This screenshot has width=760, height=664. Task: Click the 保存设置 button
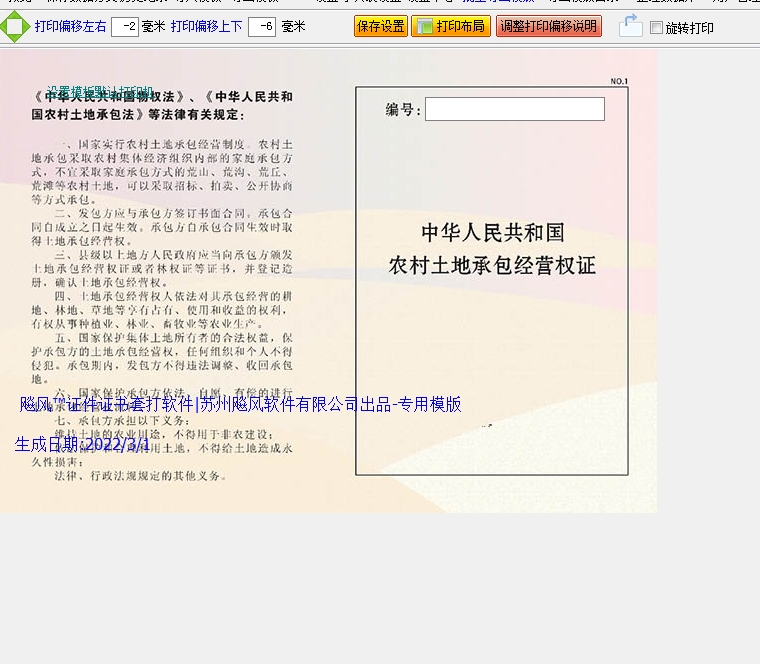click(x=380, y=27)
